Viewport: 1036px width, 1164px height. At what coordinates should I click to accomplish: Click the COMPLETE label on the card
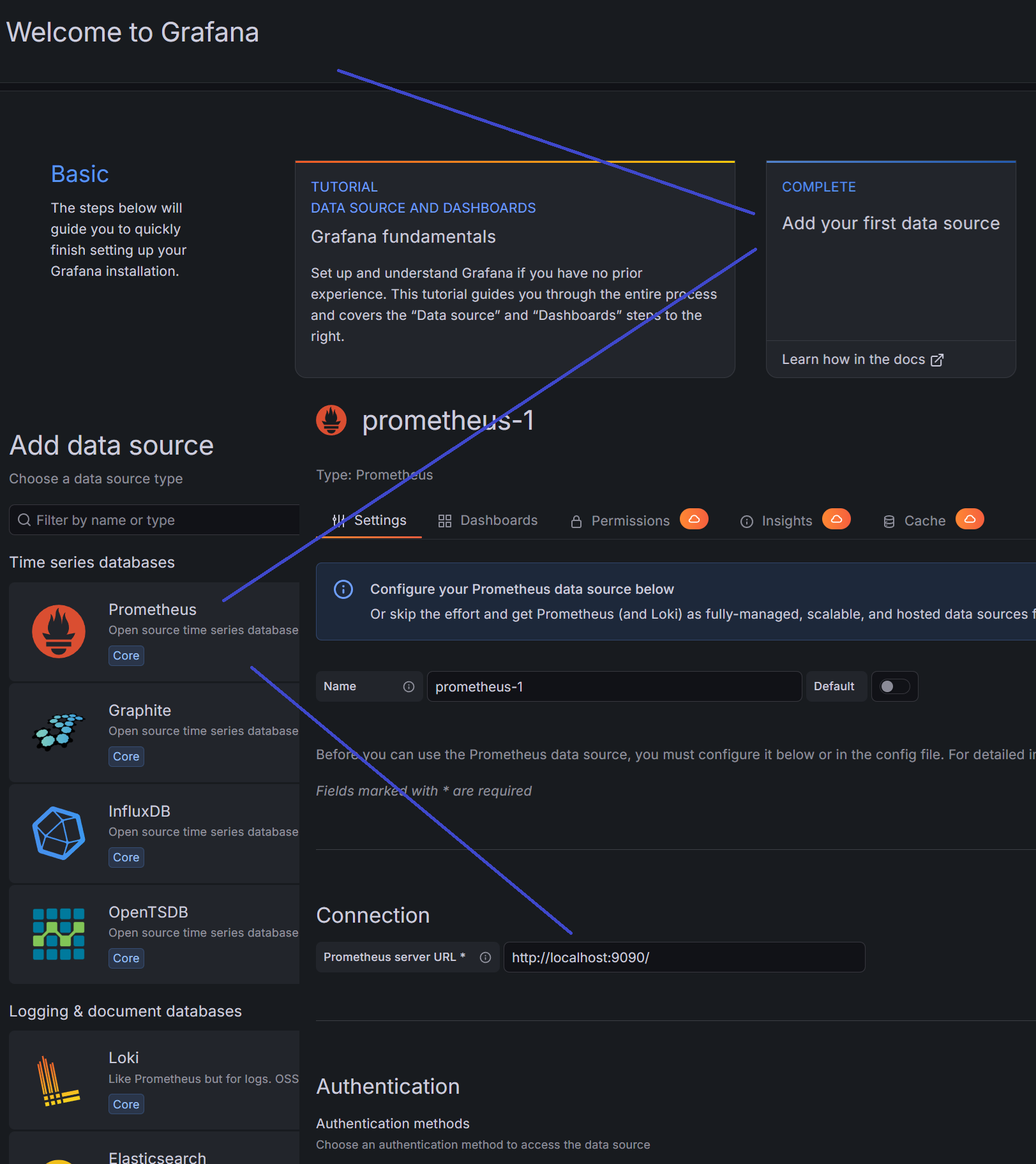[x=819, y=187]
